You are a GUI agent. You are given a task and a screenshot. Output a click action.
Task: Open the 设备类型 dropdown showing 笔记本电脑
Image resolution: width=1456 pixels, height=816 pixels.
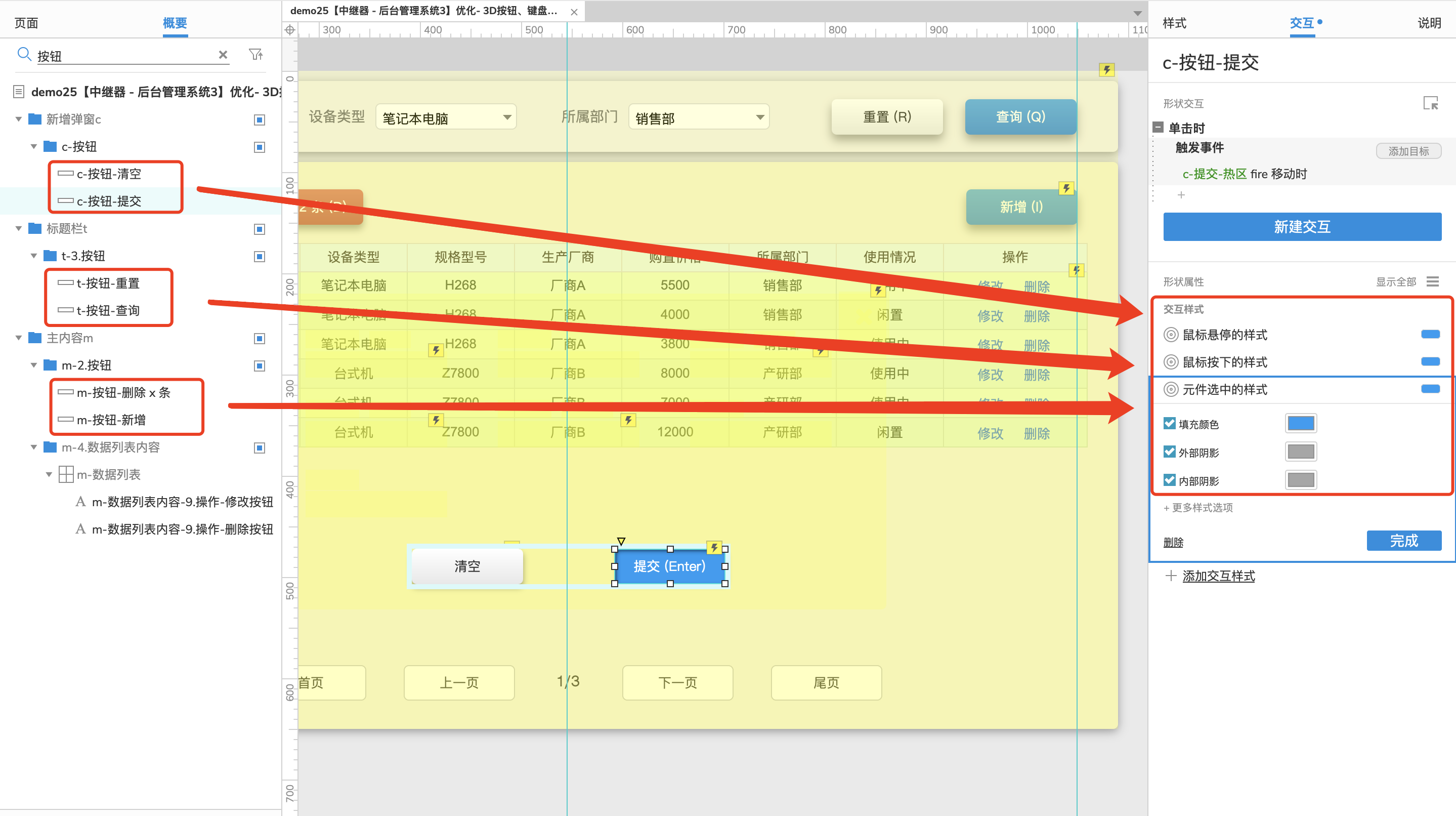coord(446,117)
